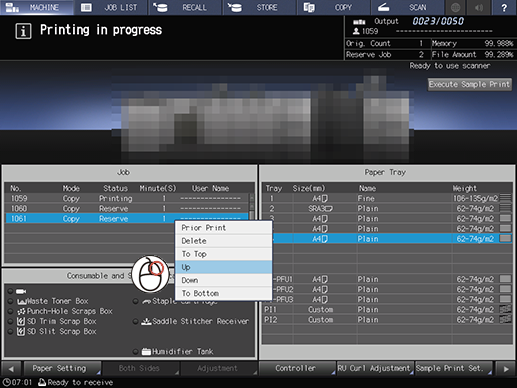The width and height of the screenshot is (517, 388).
Task: Click the toner cartridge icon
Action: pos(21,291)
